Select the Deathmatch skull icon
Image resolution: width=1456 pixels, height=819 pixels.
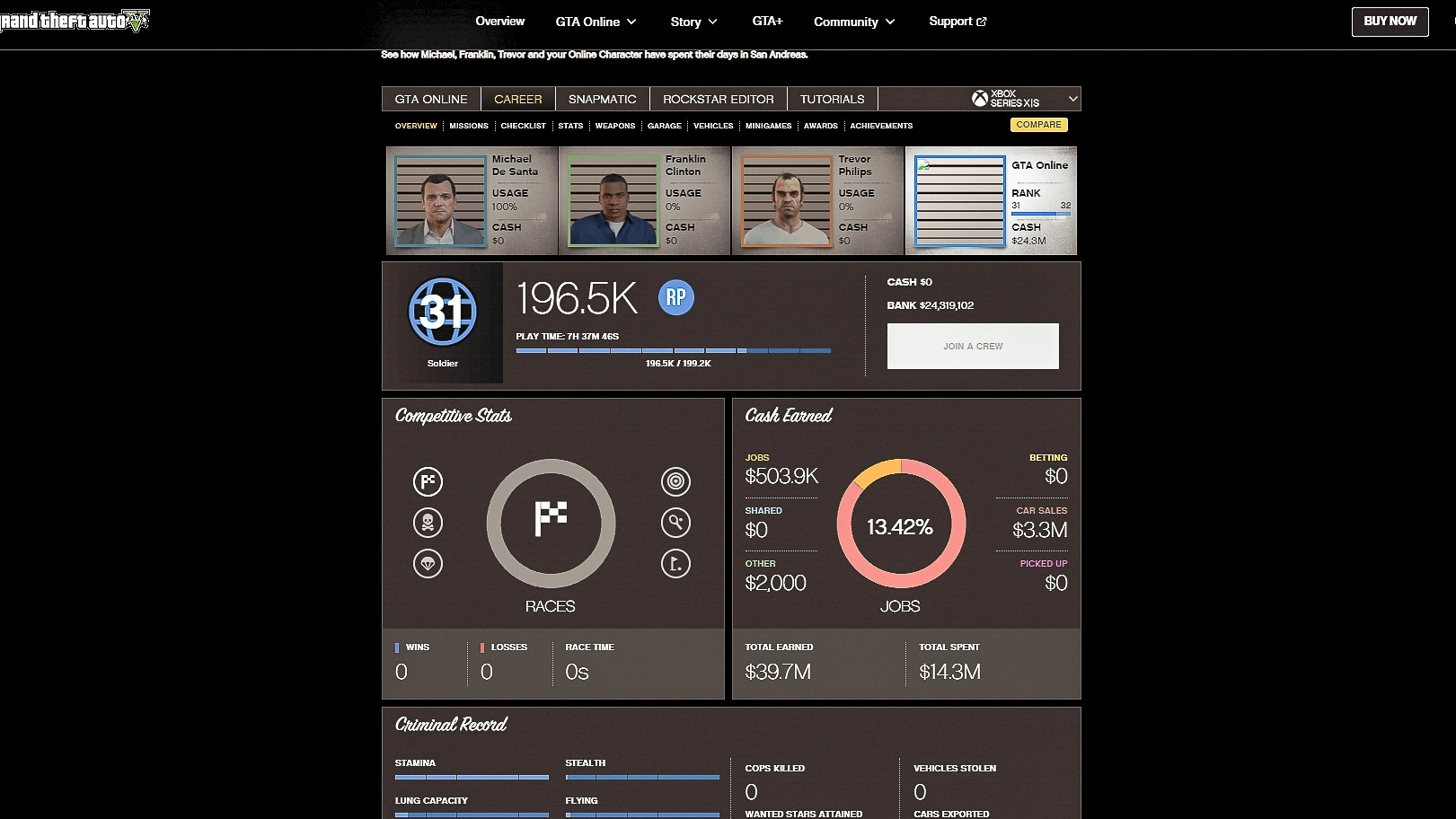pyautogui.click(x=428, y=522)
